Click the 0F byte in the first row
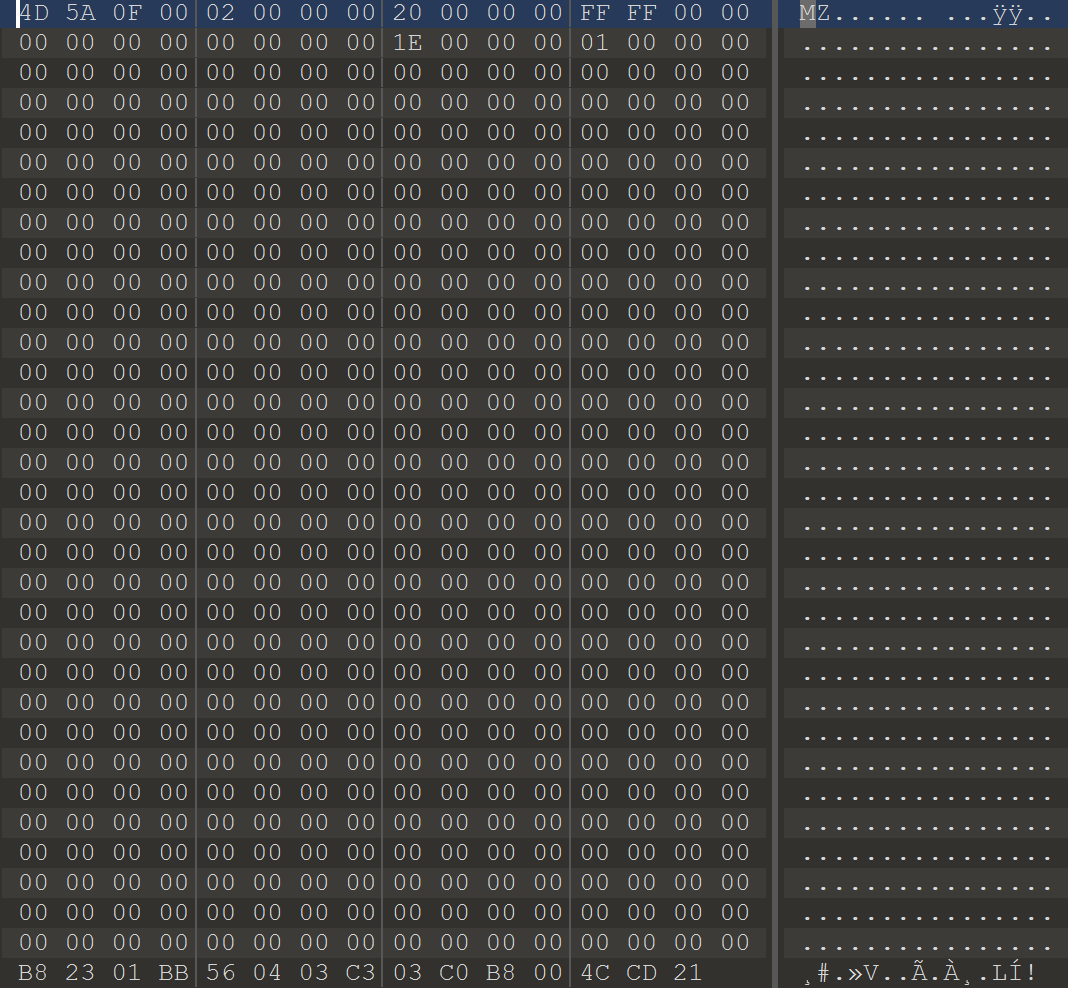 pyautogui.click(x=127, y=13)
